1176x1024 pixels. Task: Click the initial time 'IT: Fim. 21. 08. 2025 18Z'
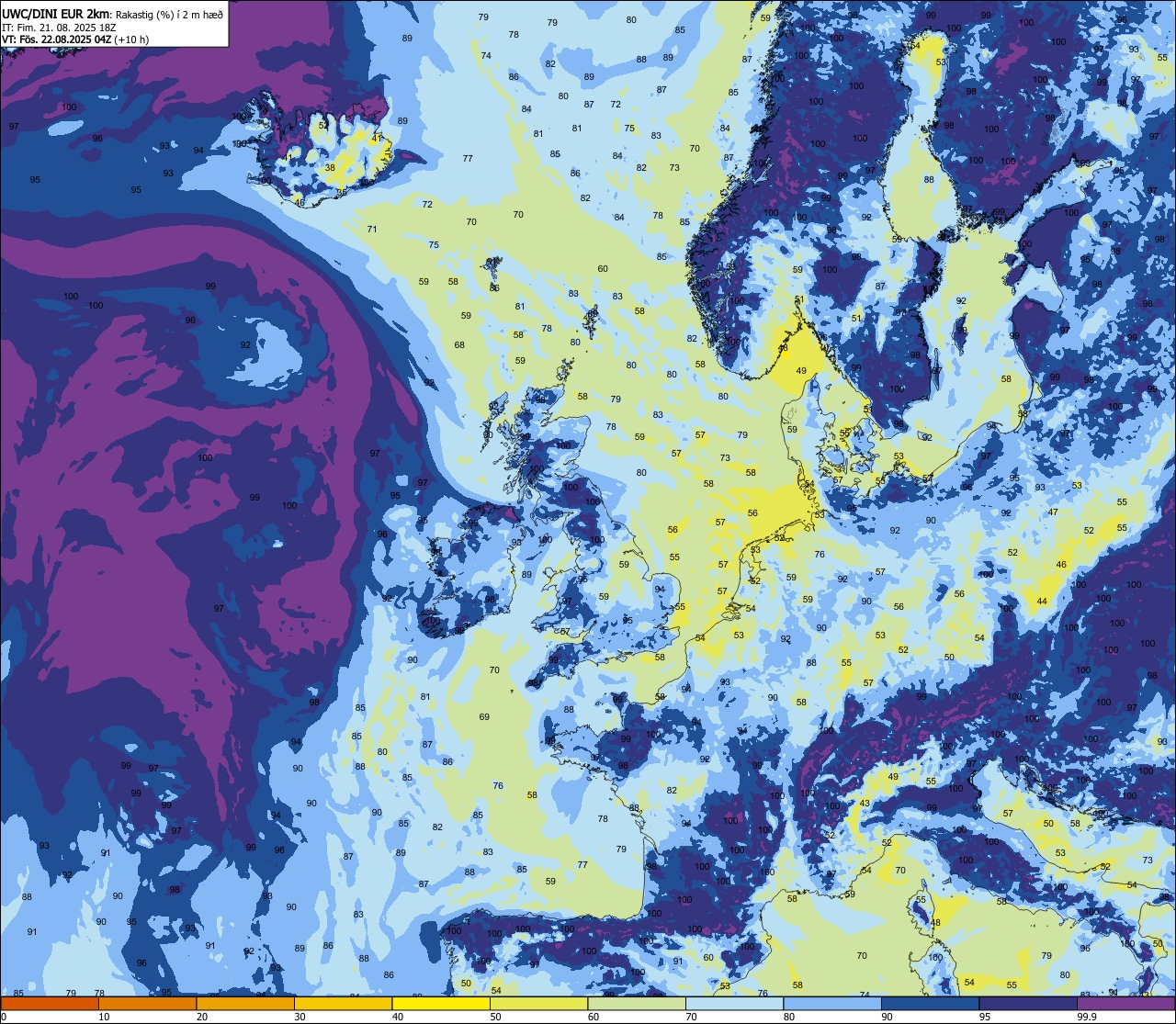point(59,28)
